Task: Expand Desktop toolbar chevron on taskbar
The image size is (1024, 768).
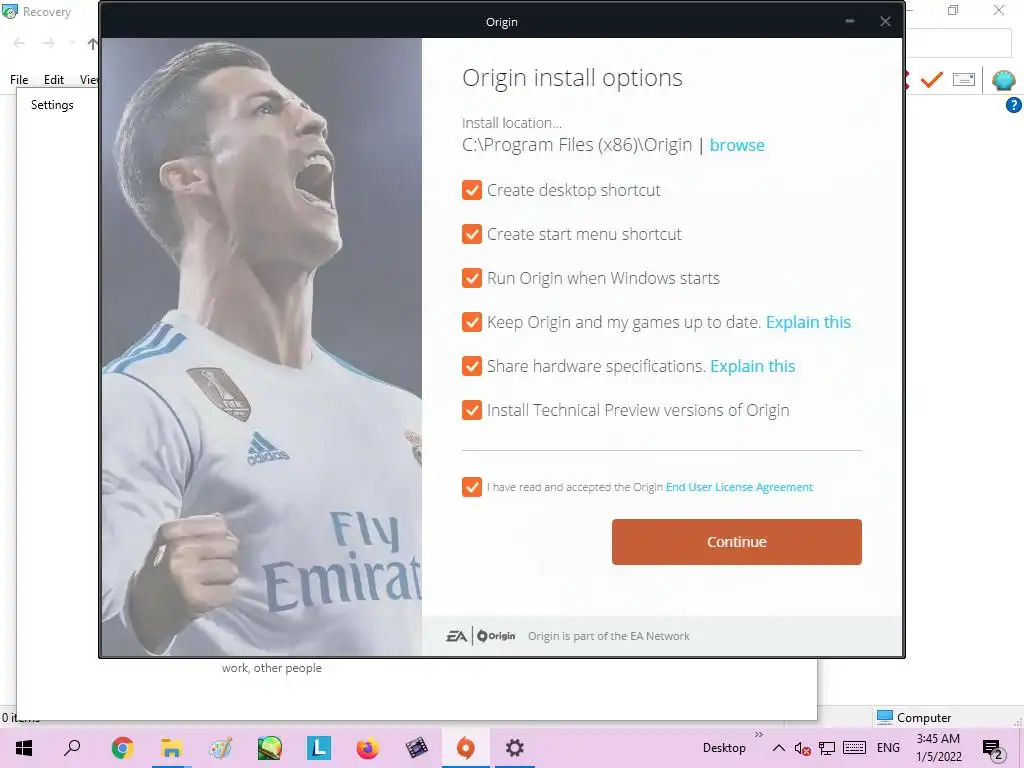Action: (758, 735)
